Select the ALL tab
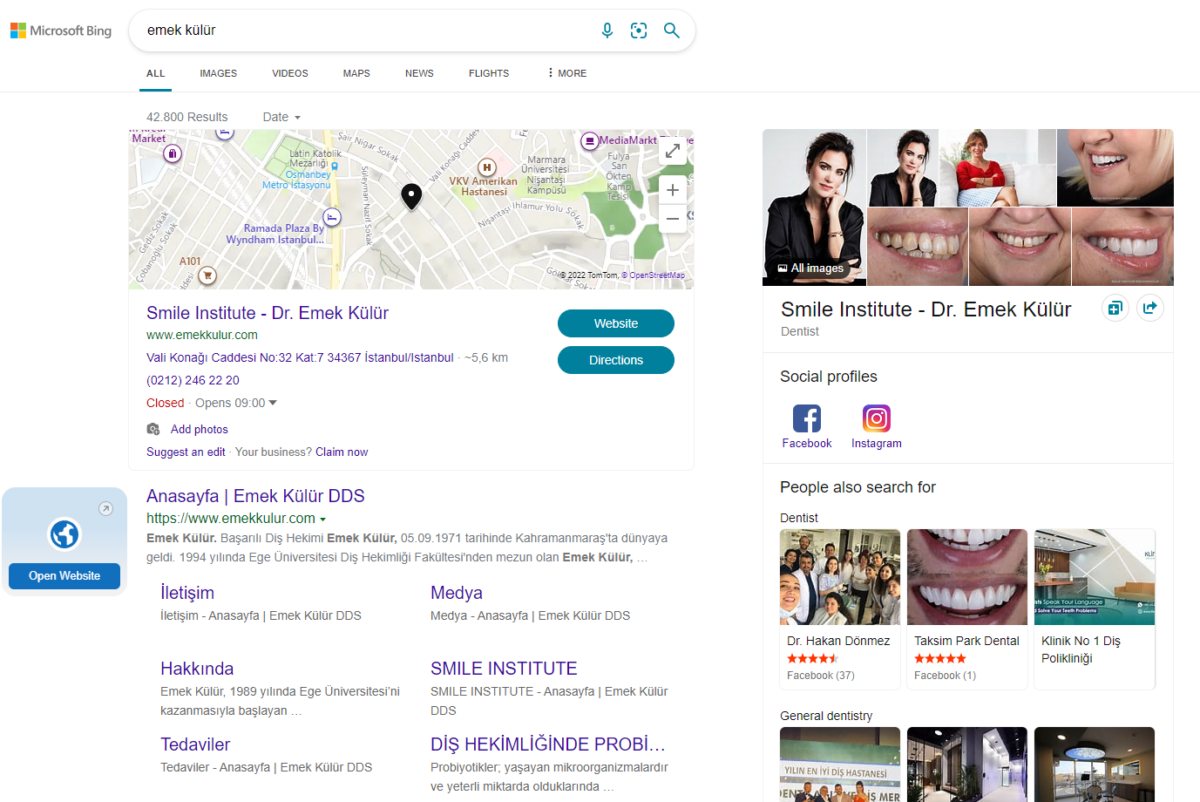Image resolution: width=1200 pixels, height=802 pixels. (155, 73)
